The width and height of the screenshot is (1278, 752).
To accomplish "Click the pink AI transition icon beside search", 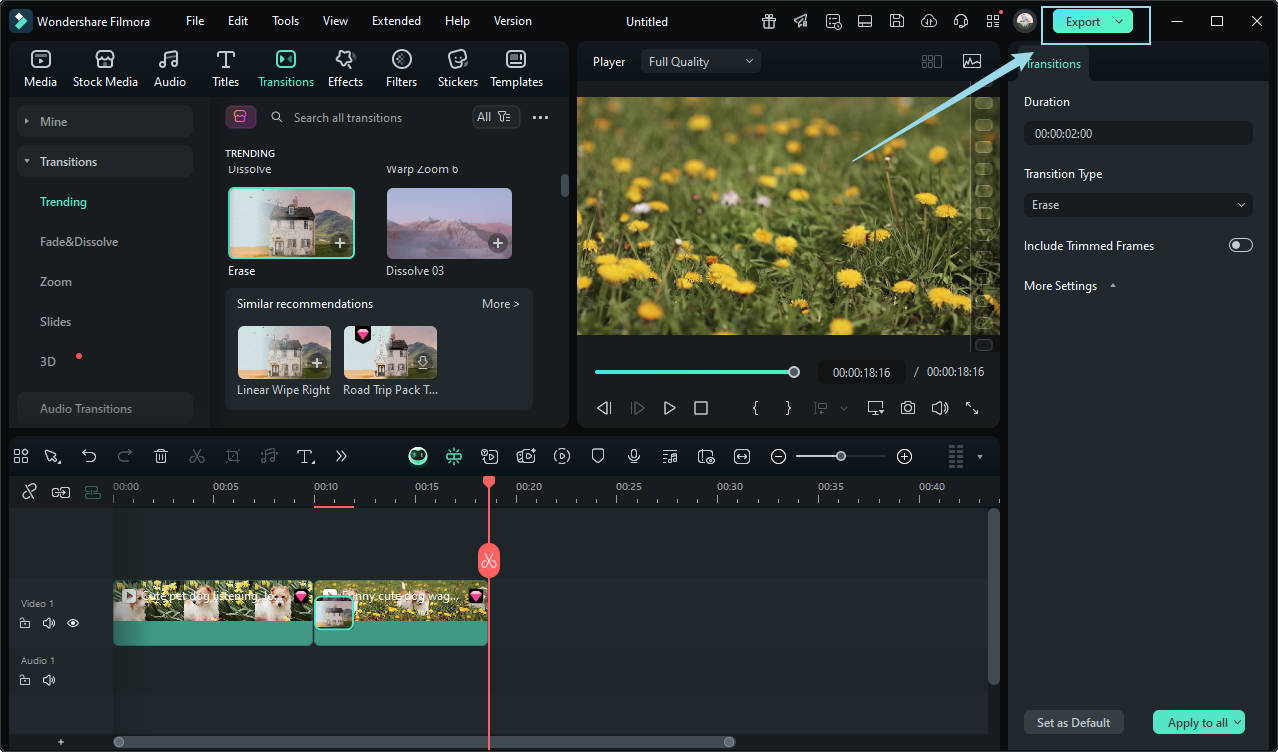I will (240, 117).
